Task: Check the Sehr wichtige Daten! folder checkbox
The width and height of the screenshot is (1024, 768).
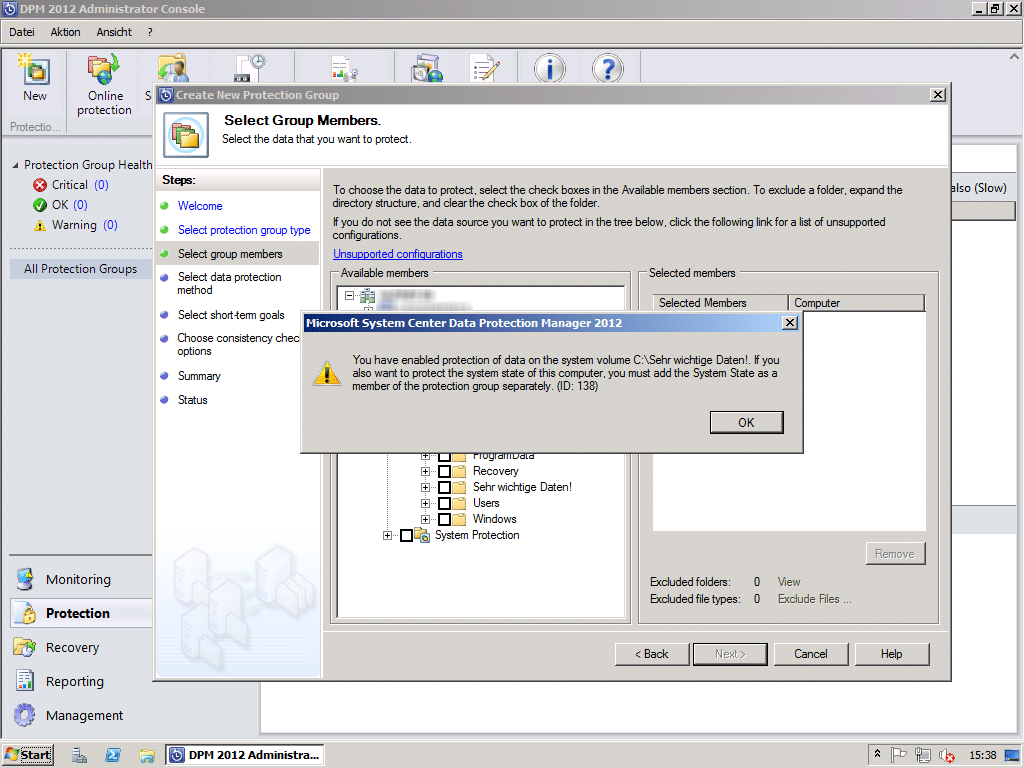Action: [x=444, y=487]
